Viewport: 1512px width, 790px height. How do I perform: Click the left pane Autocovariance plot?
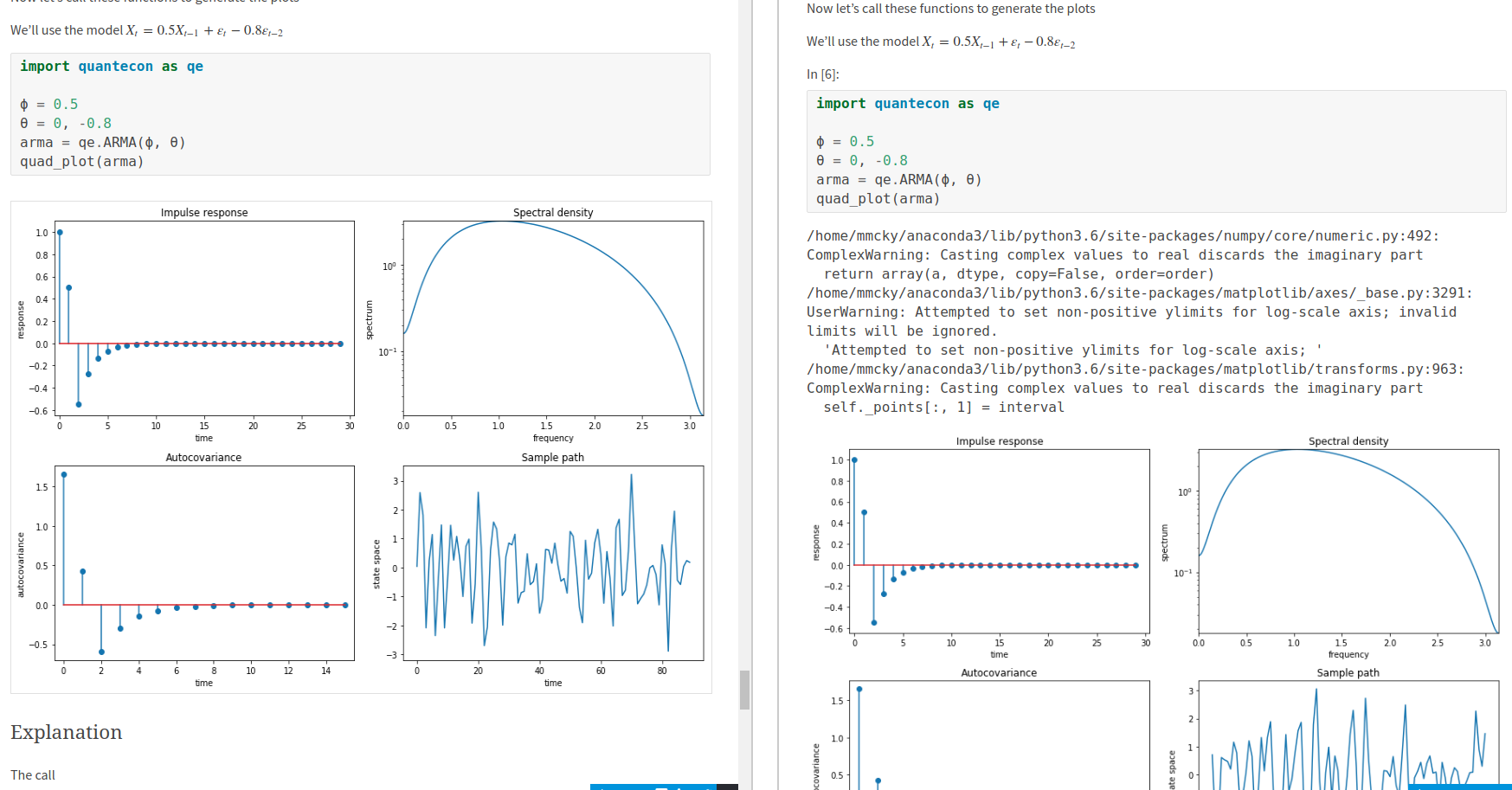coord(204,563)
